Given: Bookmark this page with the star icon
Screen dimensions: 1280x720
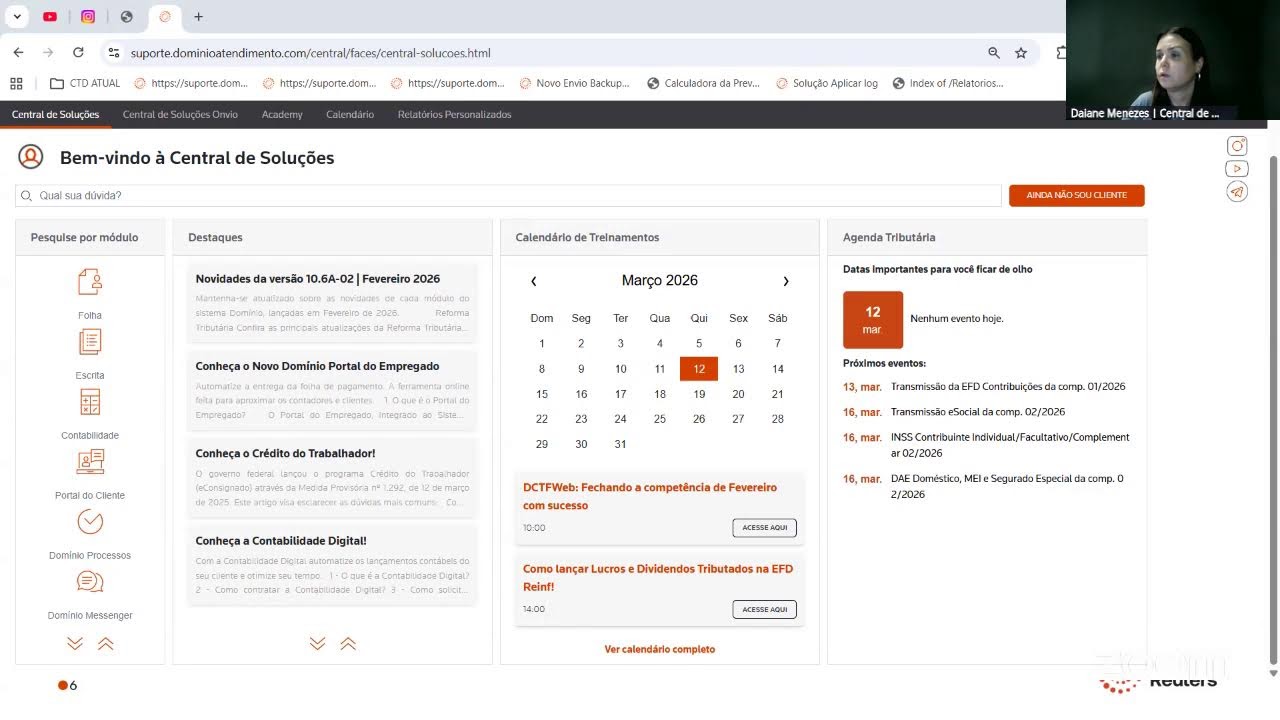Looking at the screenshot, I should pyautogui.click(x=1021, y=53).
